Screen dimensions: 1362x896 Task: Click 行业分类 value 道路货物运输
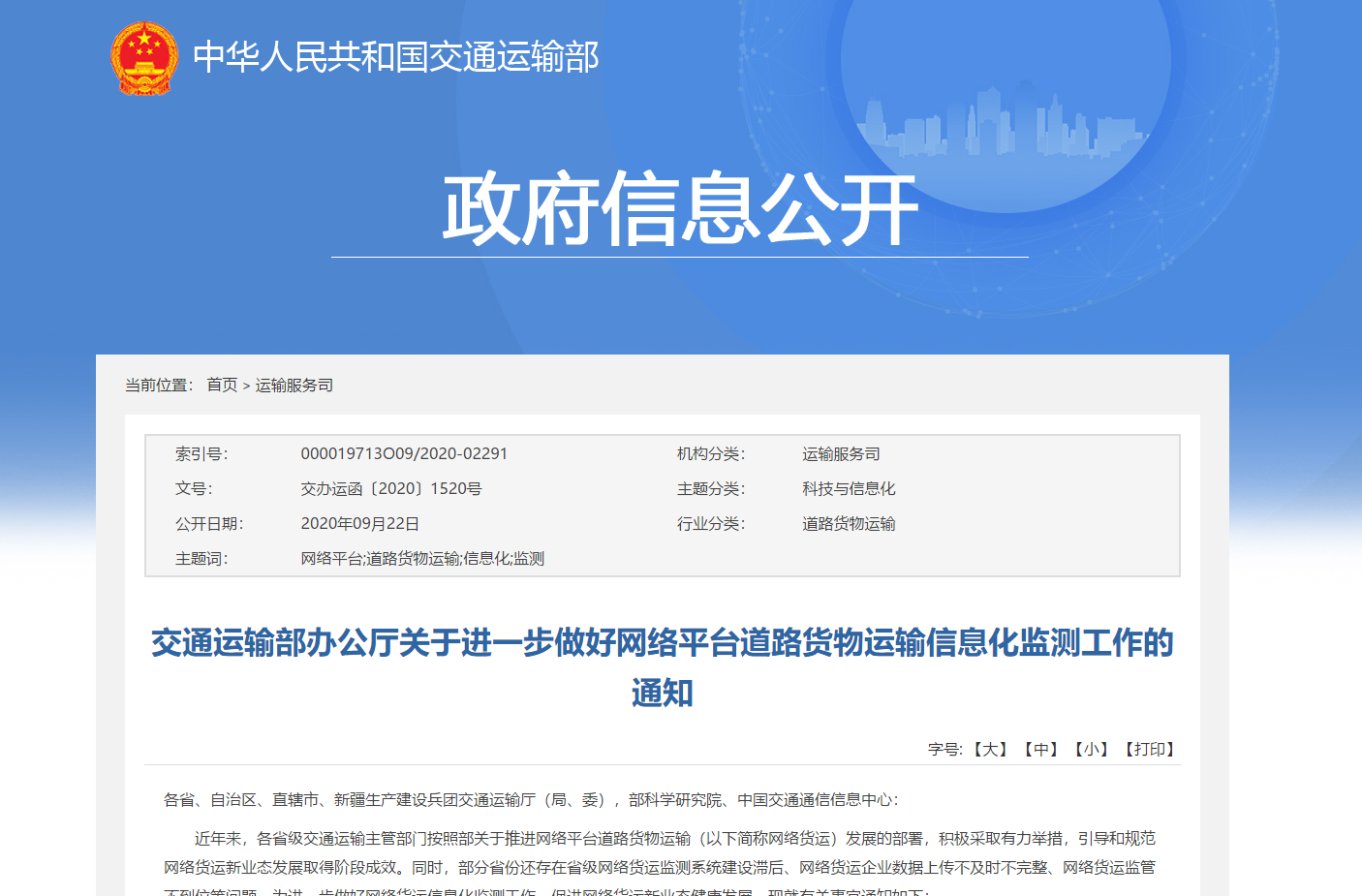click(x=848, y=523)
